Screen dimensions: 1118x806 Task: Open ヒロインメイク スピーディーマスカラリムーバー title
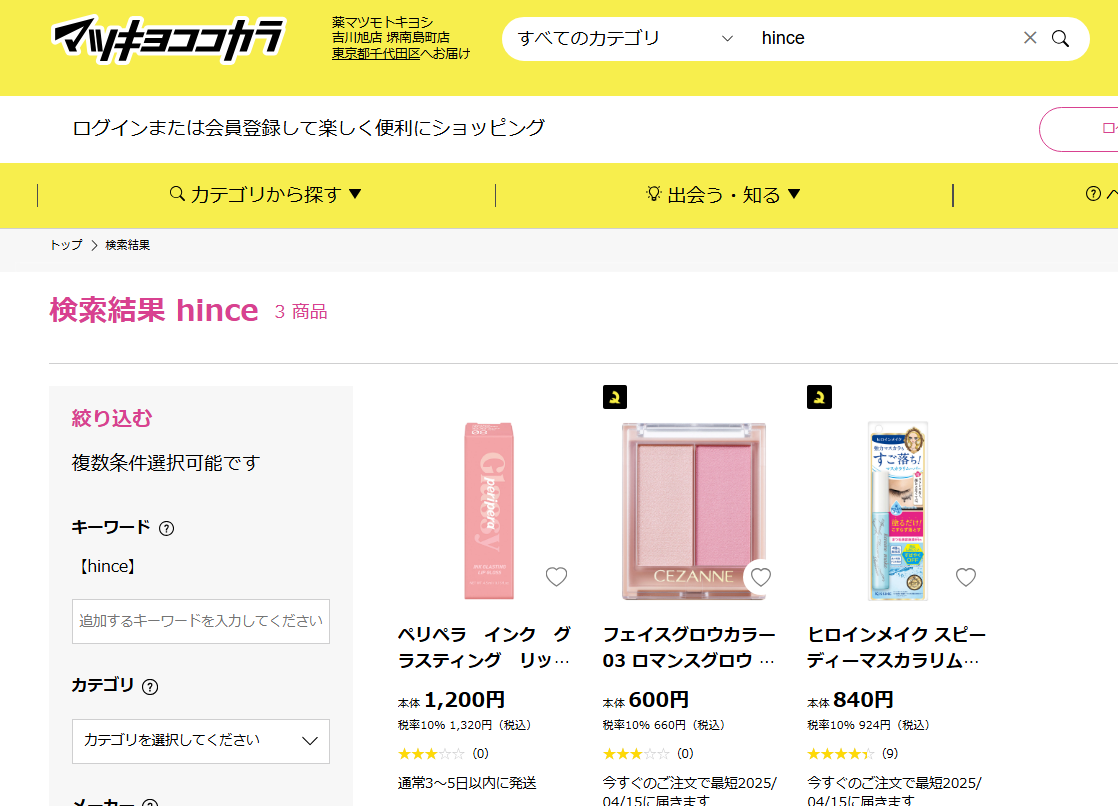tap(896, 648)
